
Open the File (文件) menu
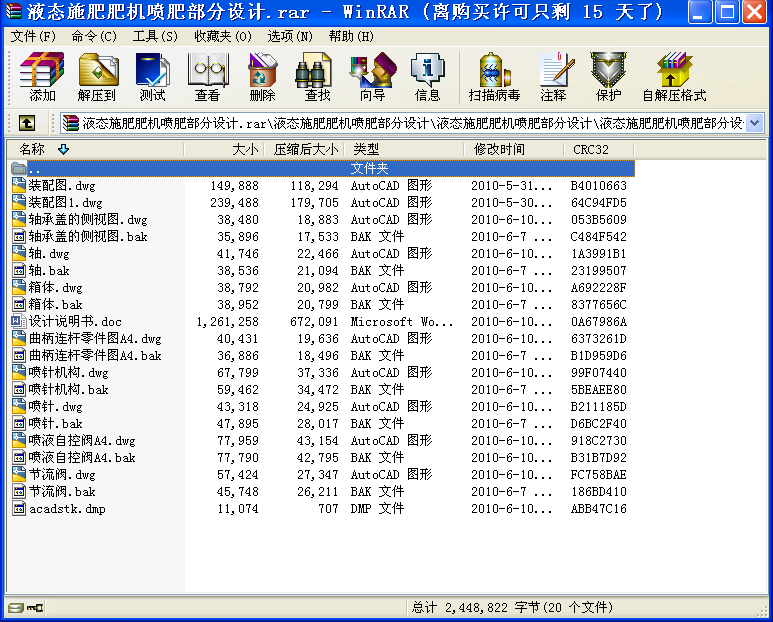point(33,36)
